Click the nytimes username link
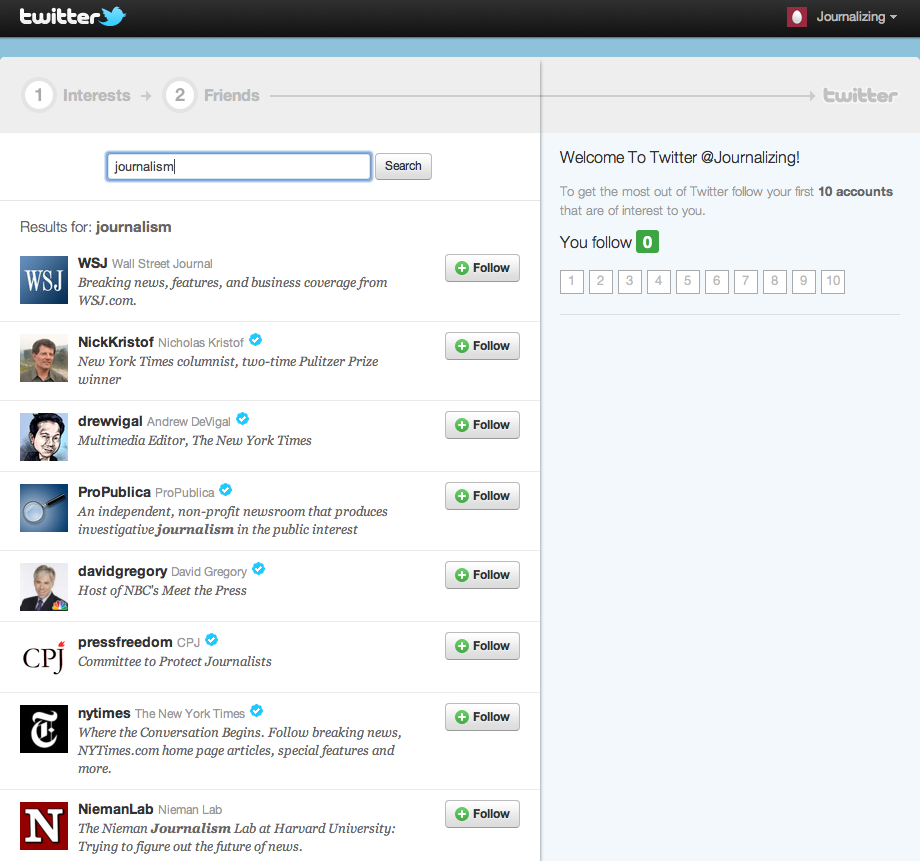 pos(104,714)
